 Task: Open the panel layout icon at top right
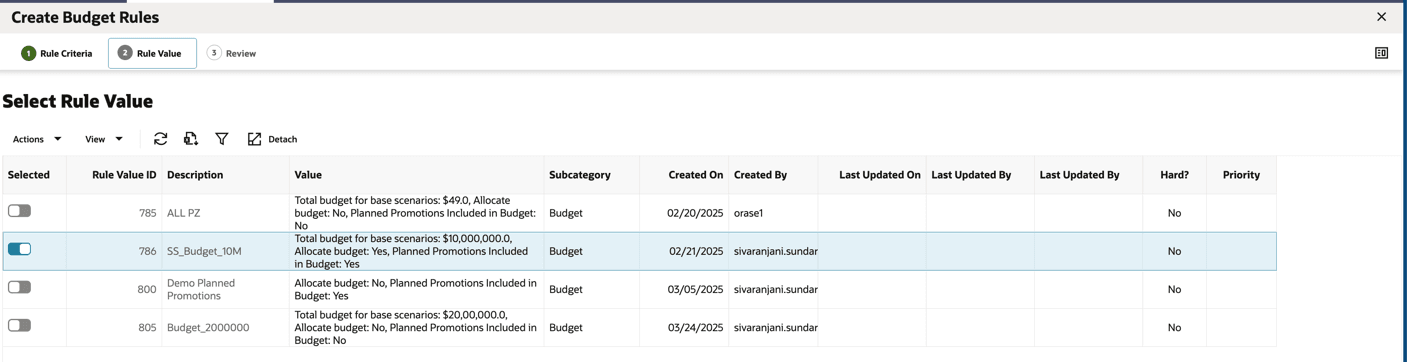point(1381,53)
